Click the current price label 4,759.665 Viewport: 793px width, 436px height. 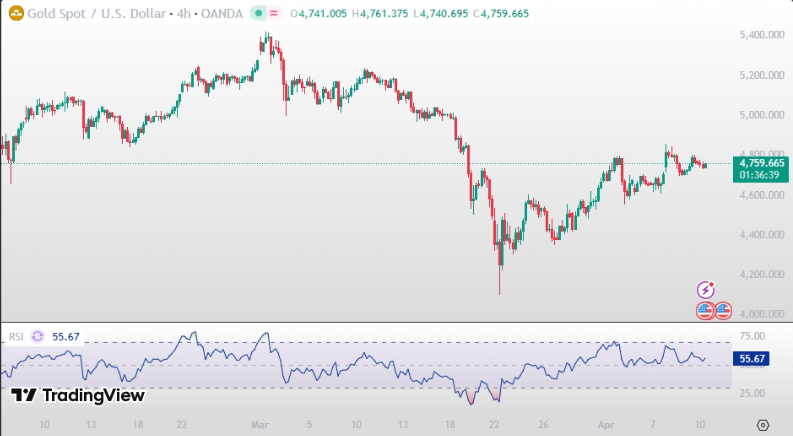tap(762, 162)
